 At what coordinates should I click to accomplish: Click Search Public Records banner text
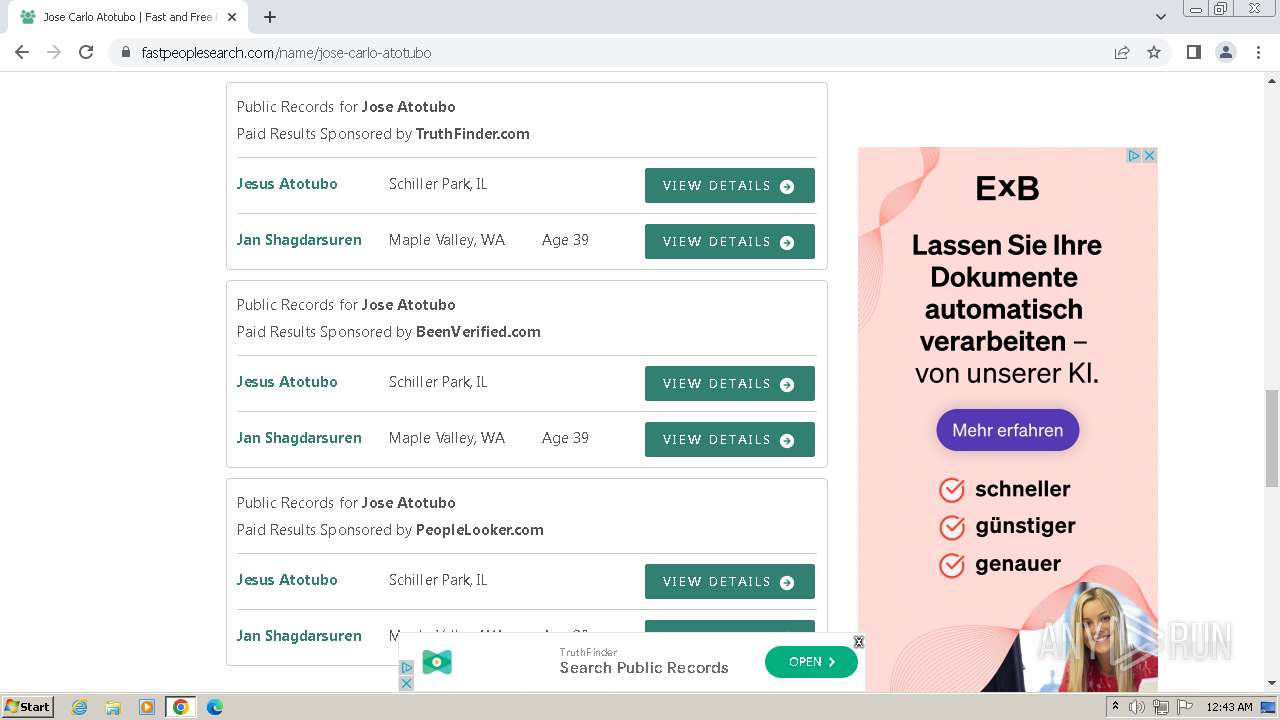tap(644, 668)
